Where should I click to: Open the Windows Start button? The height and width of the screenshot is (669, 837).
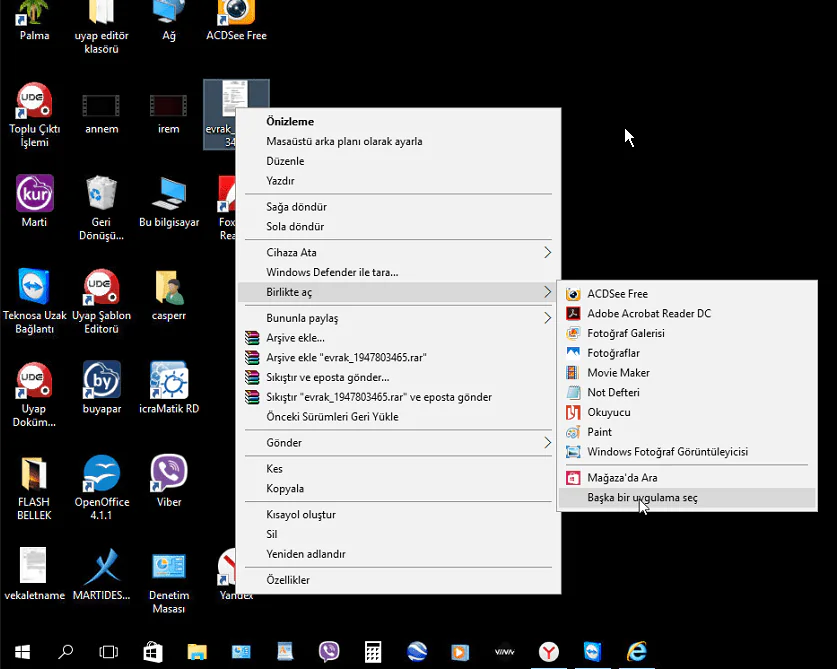(x=21, y=652)
